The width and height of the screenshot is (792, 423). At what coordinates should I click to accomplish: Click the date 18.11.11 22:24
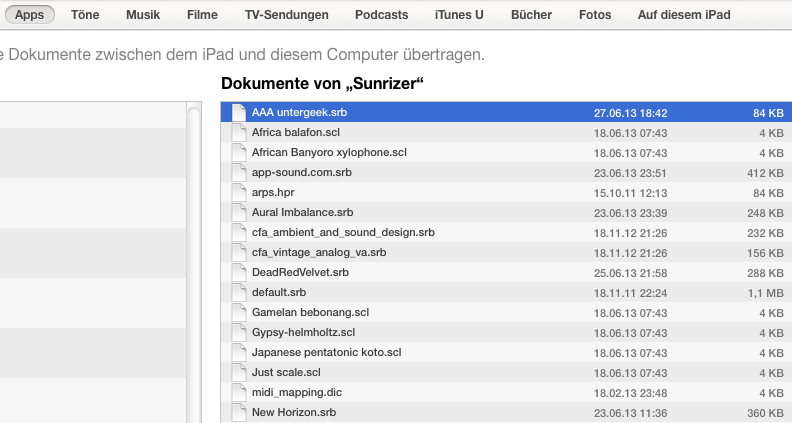630,293
